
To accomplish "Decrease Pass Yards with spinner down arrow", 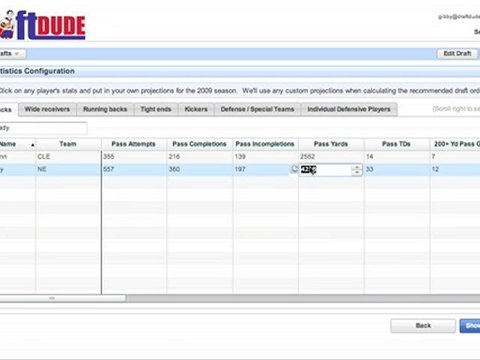I will click(x=357, y=173).
